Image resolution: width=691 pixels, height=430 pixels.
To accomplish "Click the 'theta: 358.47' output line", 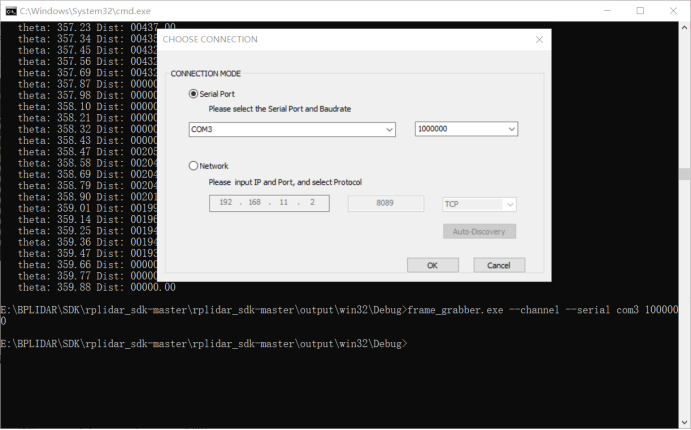I will click(x=87, y=152).
